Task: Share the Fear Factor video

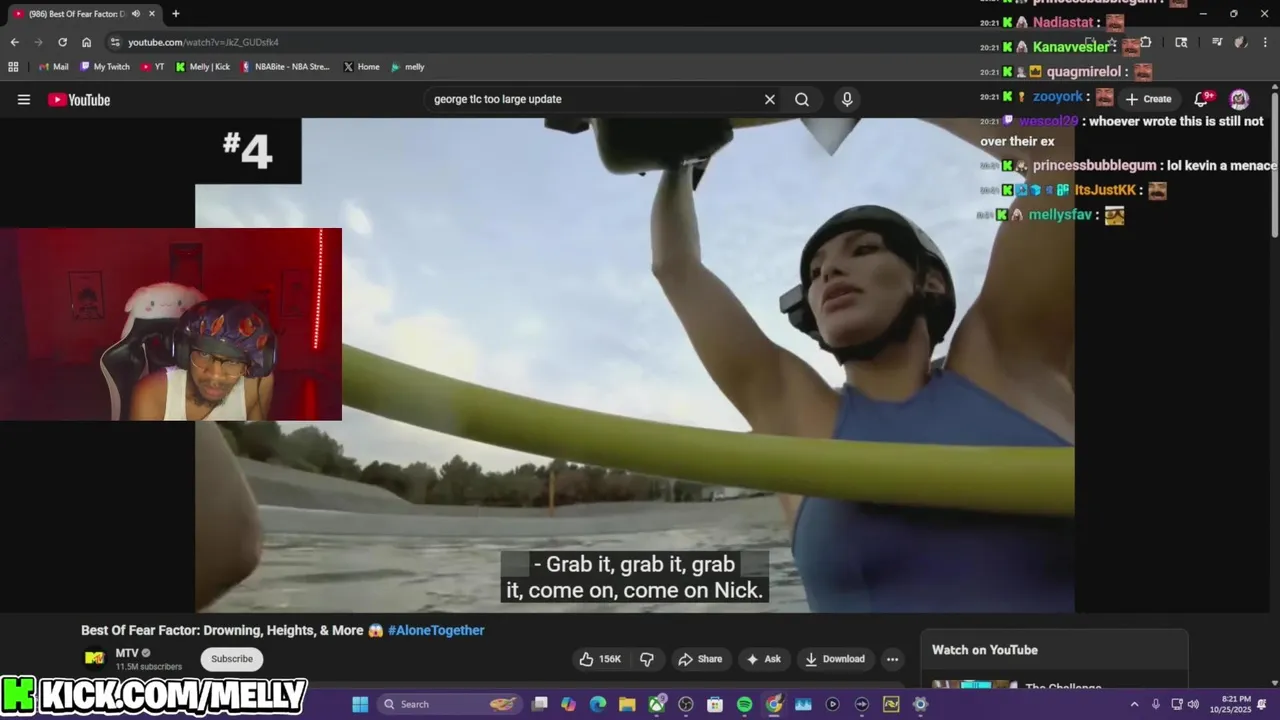Action: point(700,659)
